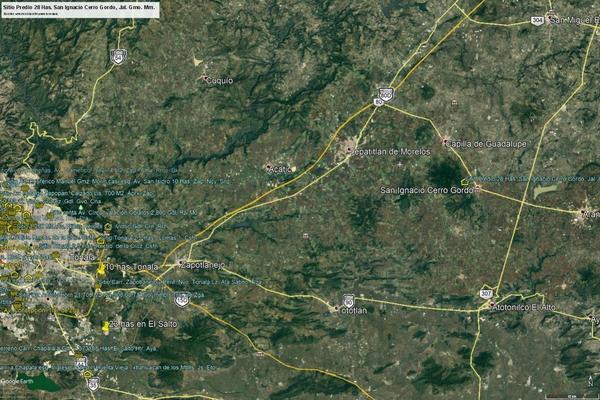Click the highway shield beside Ocotlán

[x=348, y=299]
